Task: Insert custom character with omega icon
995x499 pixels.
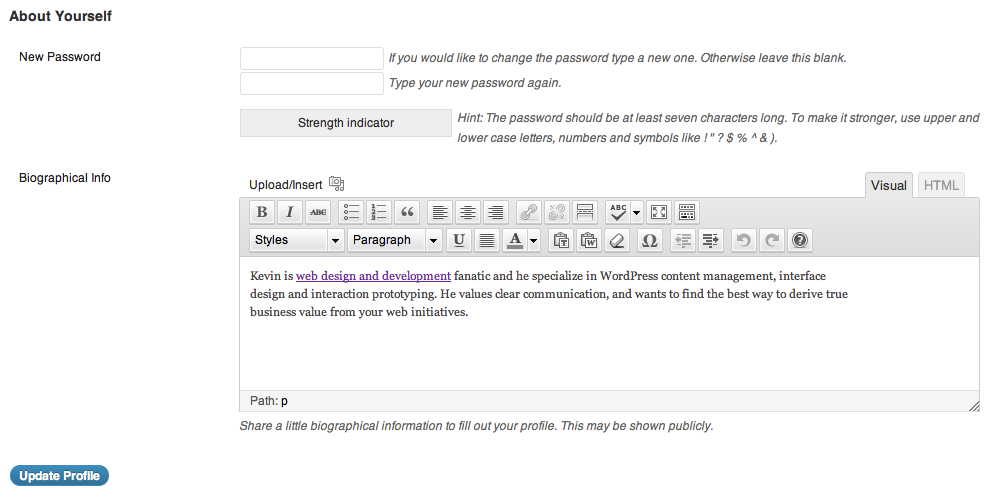Action: tap(649, 240)
